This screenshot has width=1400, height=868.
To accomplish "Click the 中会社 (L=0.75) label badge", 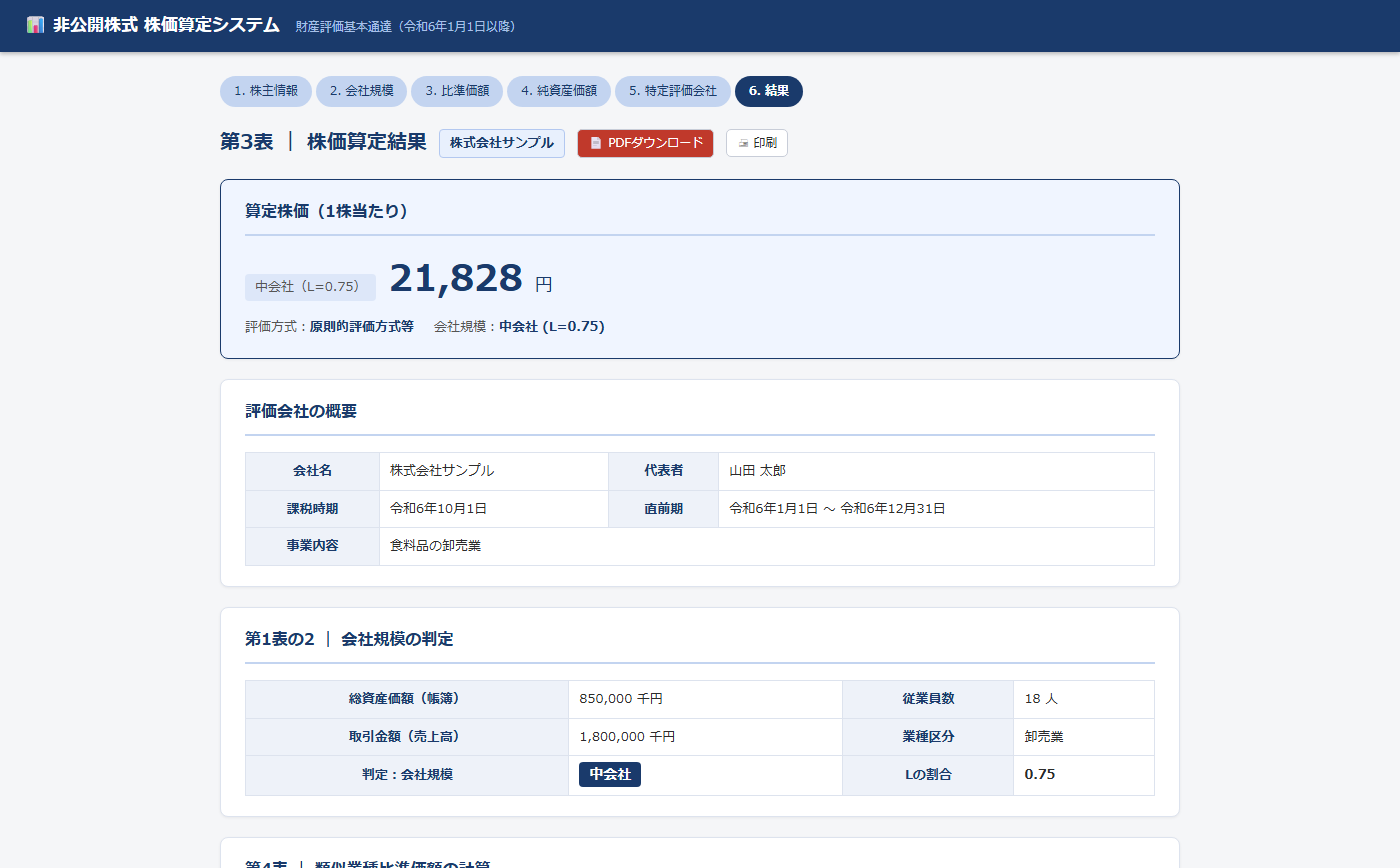I will [x=310, y=287].
